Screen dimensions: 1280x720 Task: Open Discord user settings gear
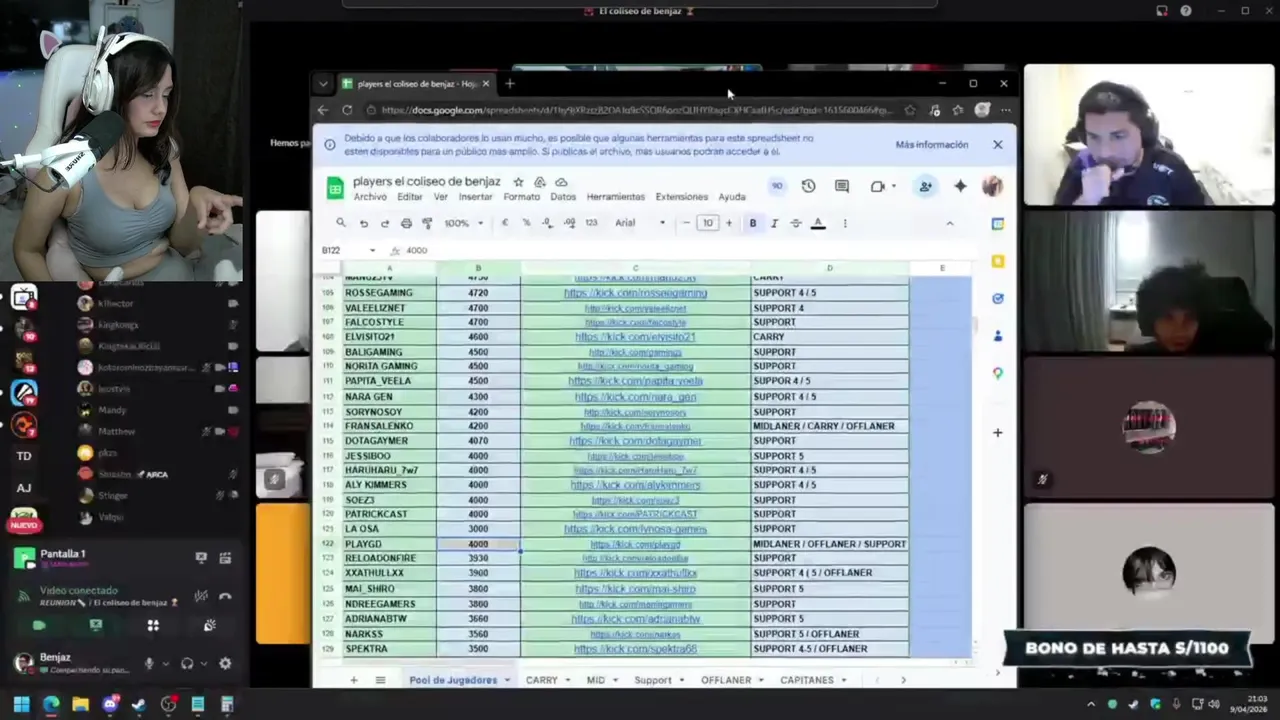click(225, 663)
